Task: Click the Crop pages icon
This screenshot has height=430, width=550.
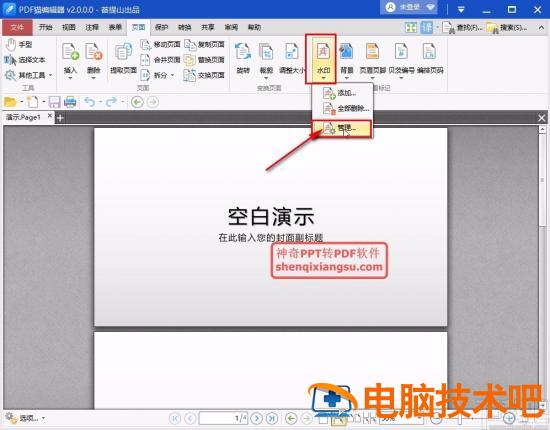Action: tap(266, 52)
